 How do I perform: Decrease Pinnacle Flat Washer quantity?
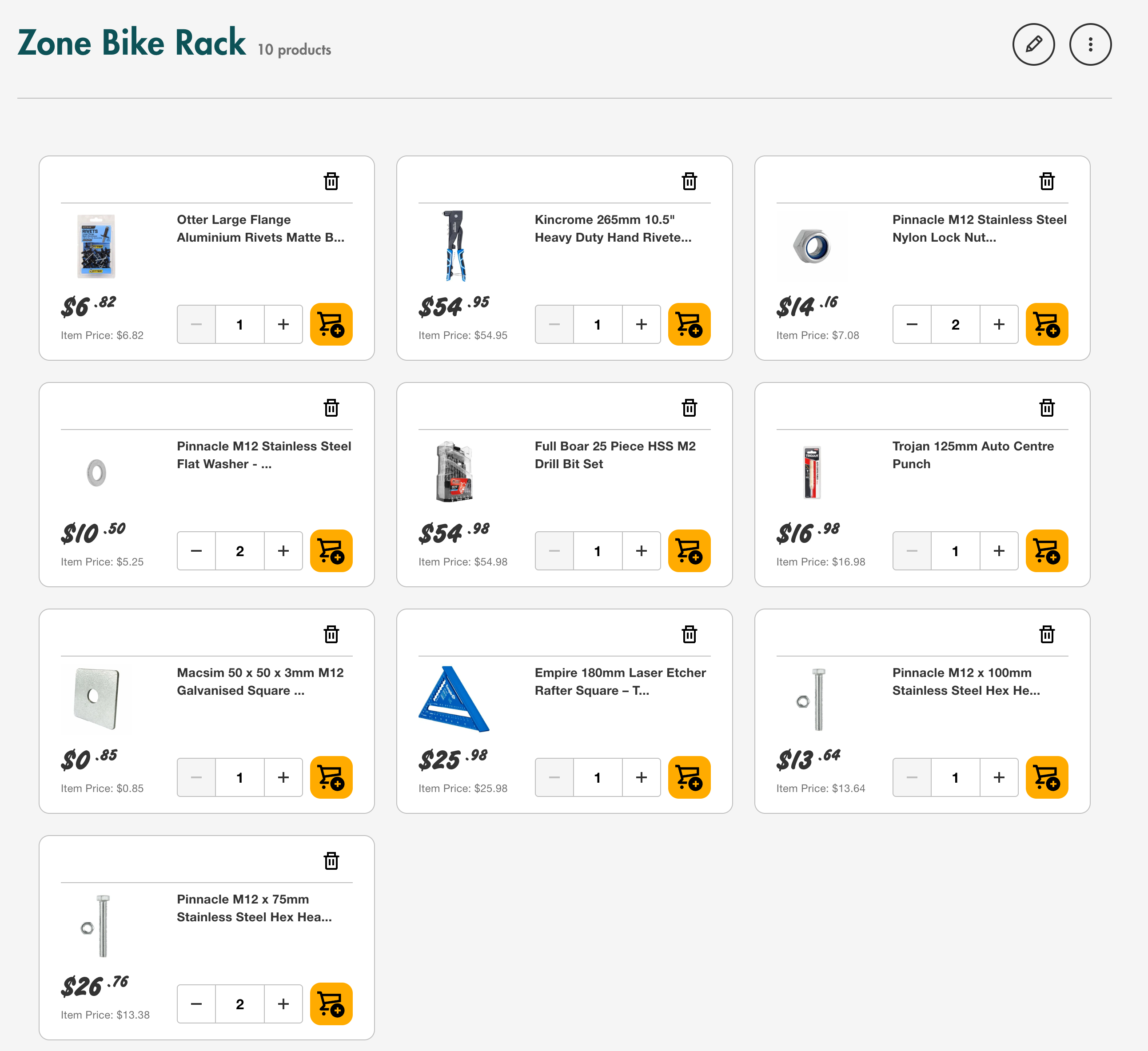(x=196, y=551)
